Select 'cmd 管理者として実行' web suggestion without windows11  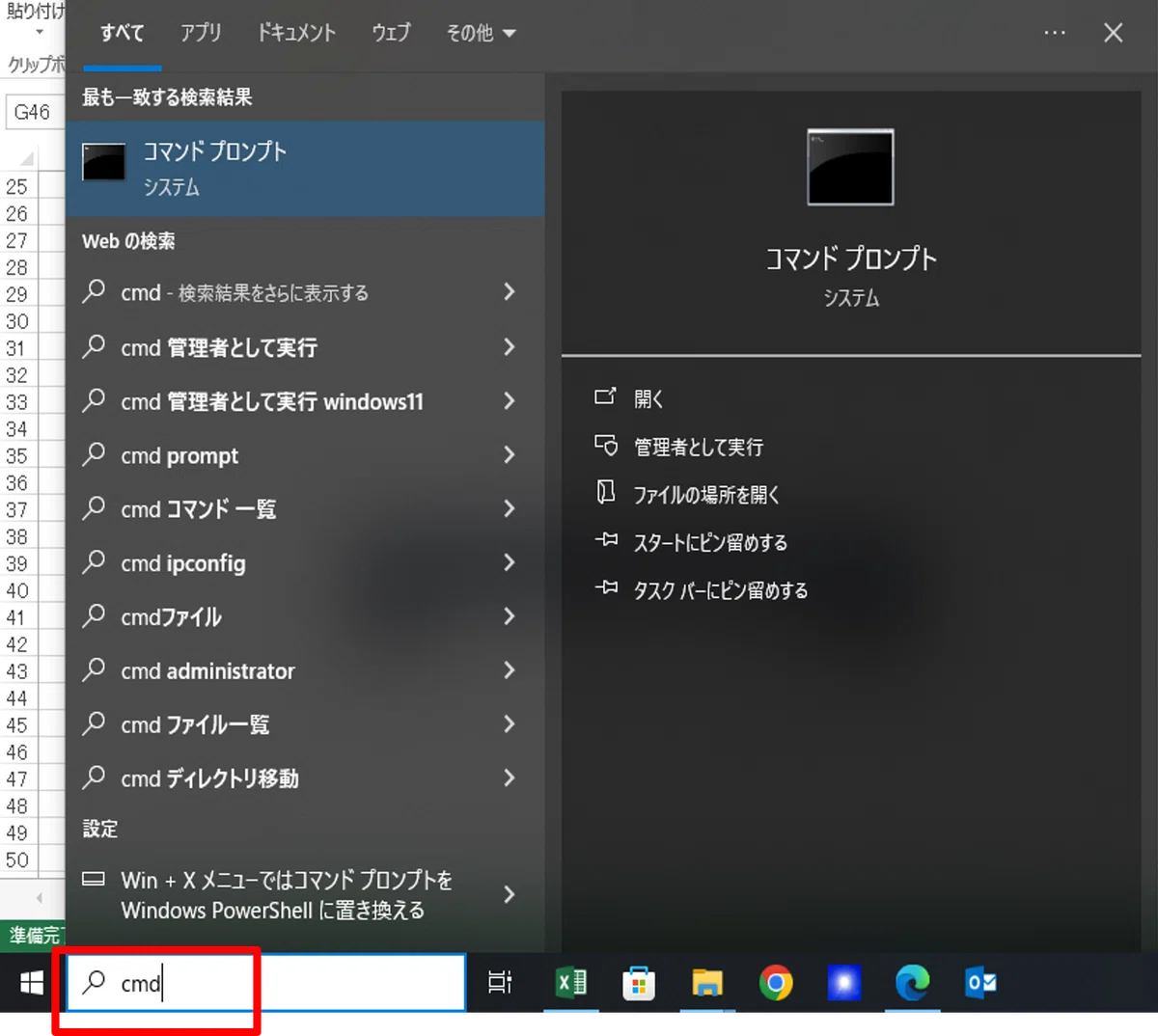coord(305,346)
